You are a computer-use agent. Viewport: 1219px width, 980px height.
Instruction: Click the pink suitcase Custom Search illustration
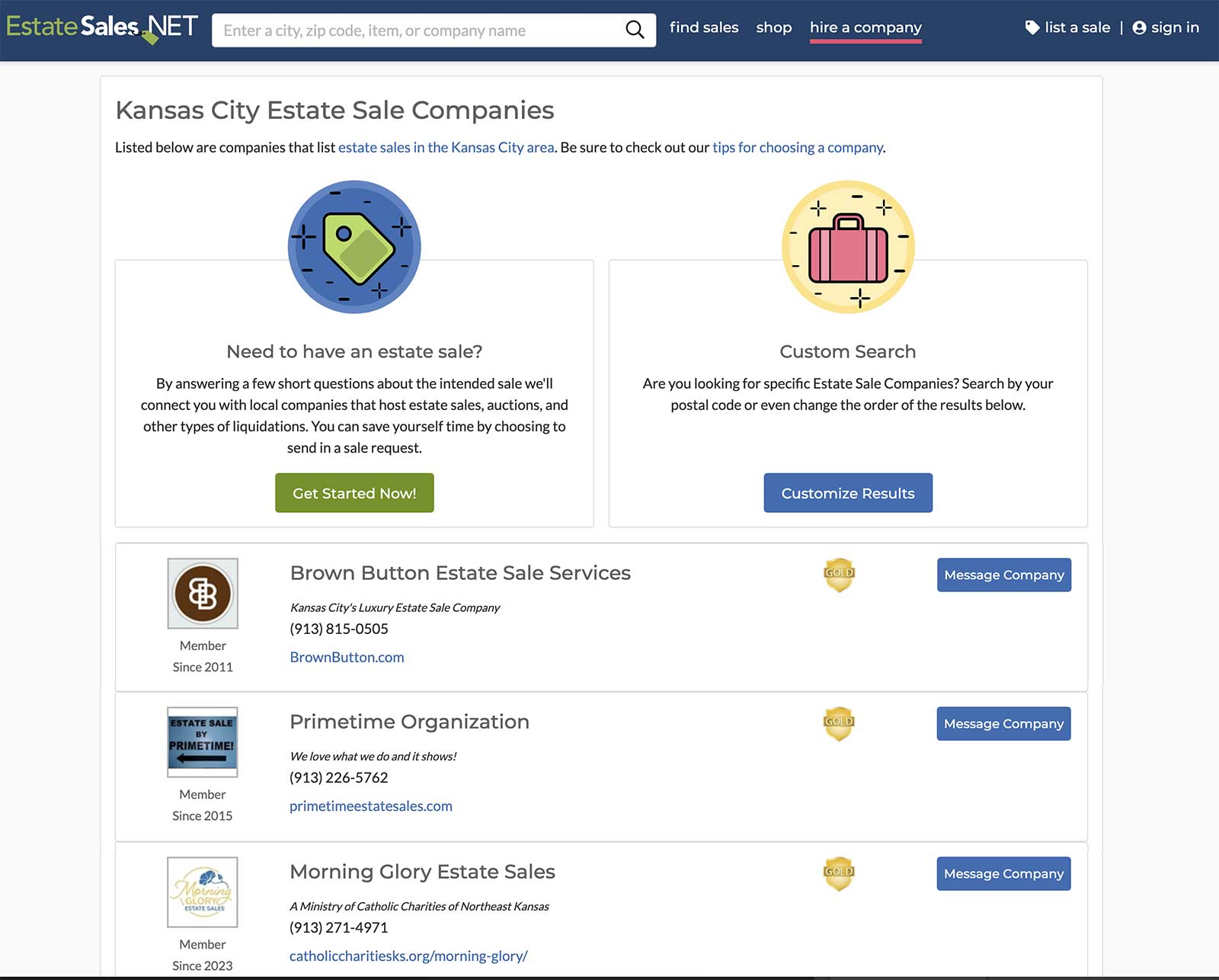tap(848, 245)
